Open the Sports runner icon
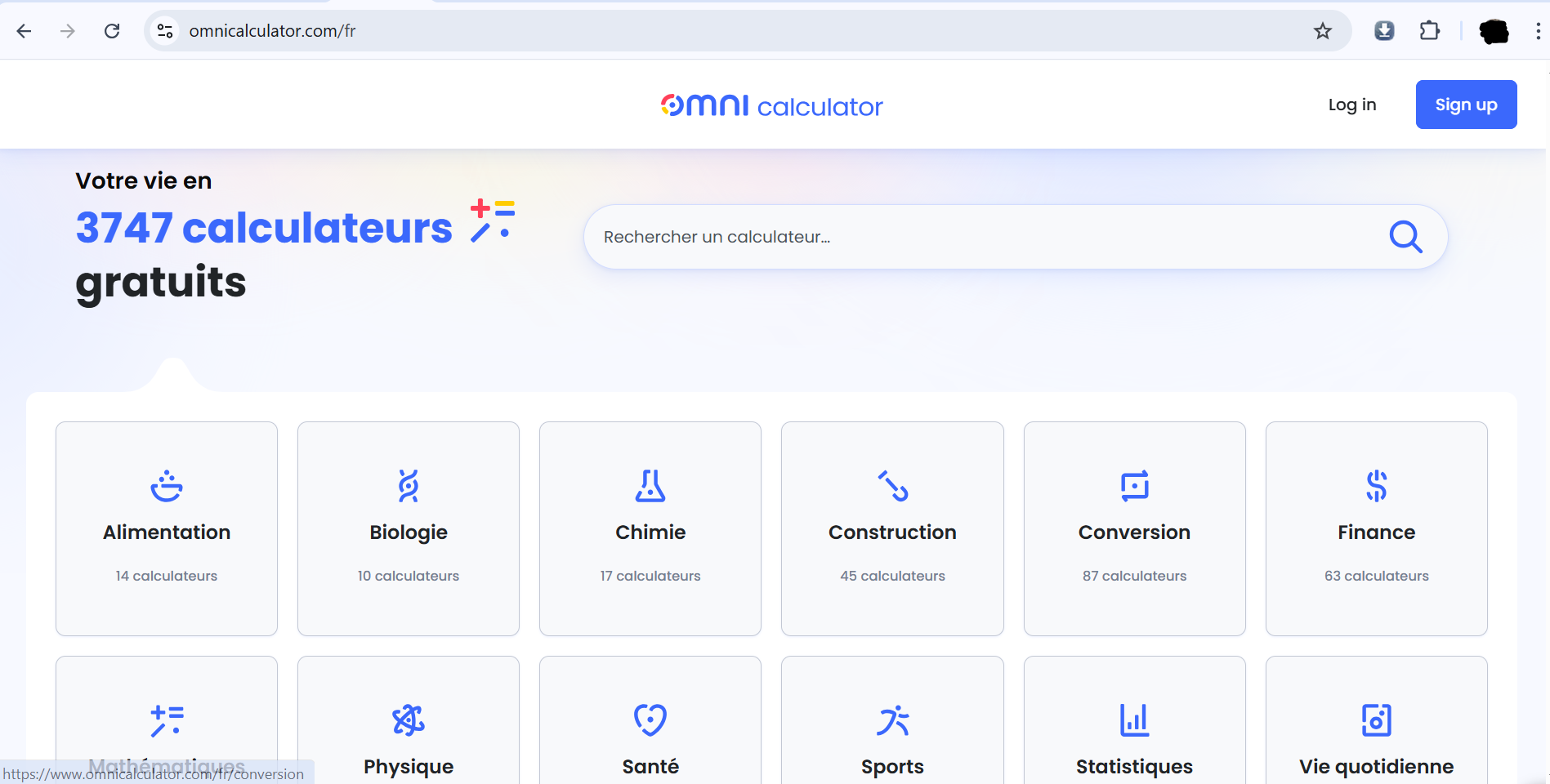Screen dimensions: 1550x784 pyautogui.click(x=892, y=720)
